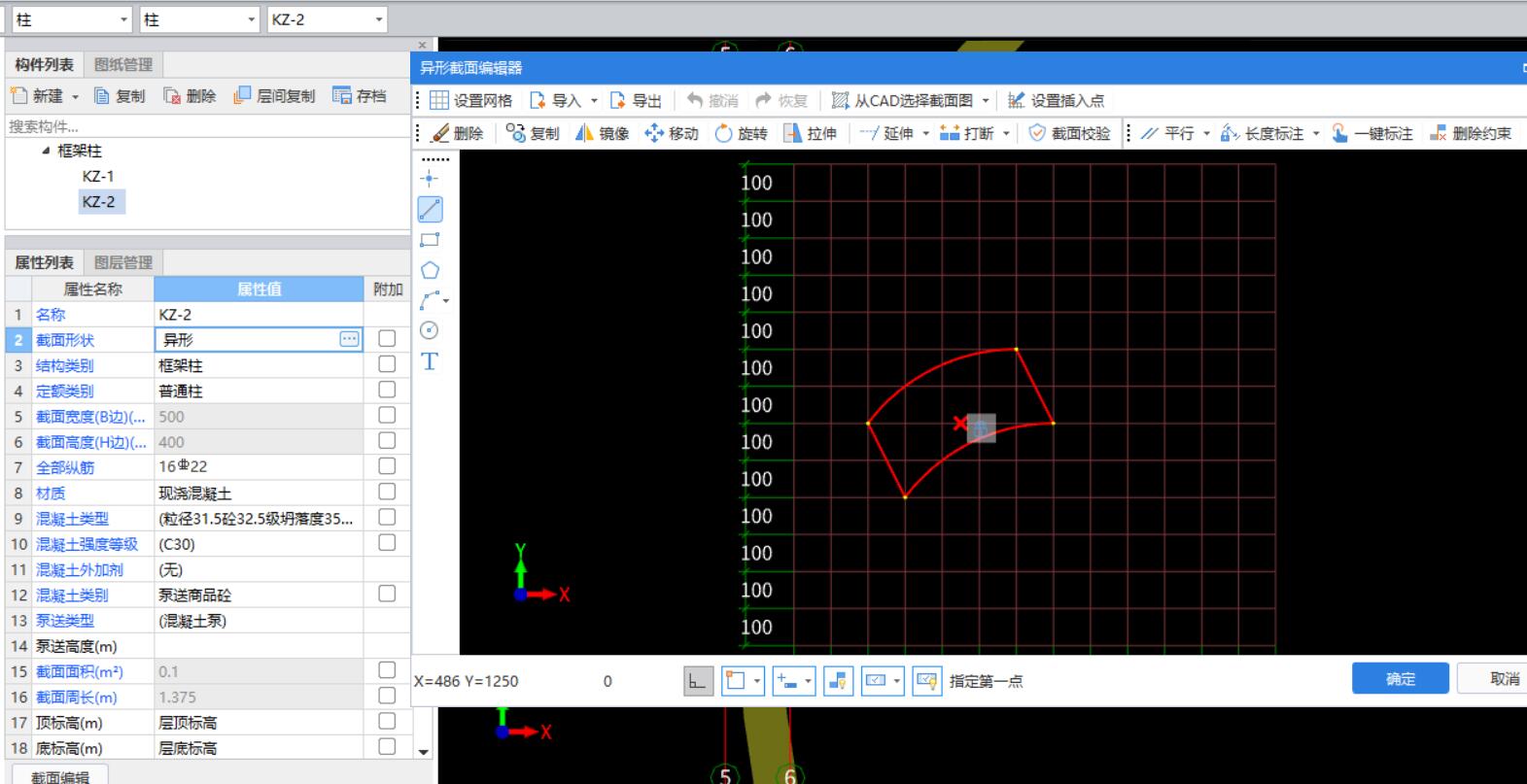Viewport: 1527px width, 784px height.
Task: Switch to 图层管理 tab
Action: click(123, 262)
